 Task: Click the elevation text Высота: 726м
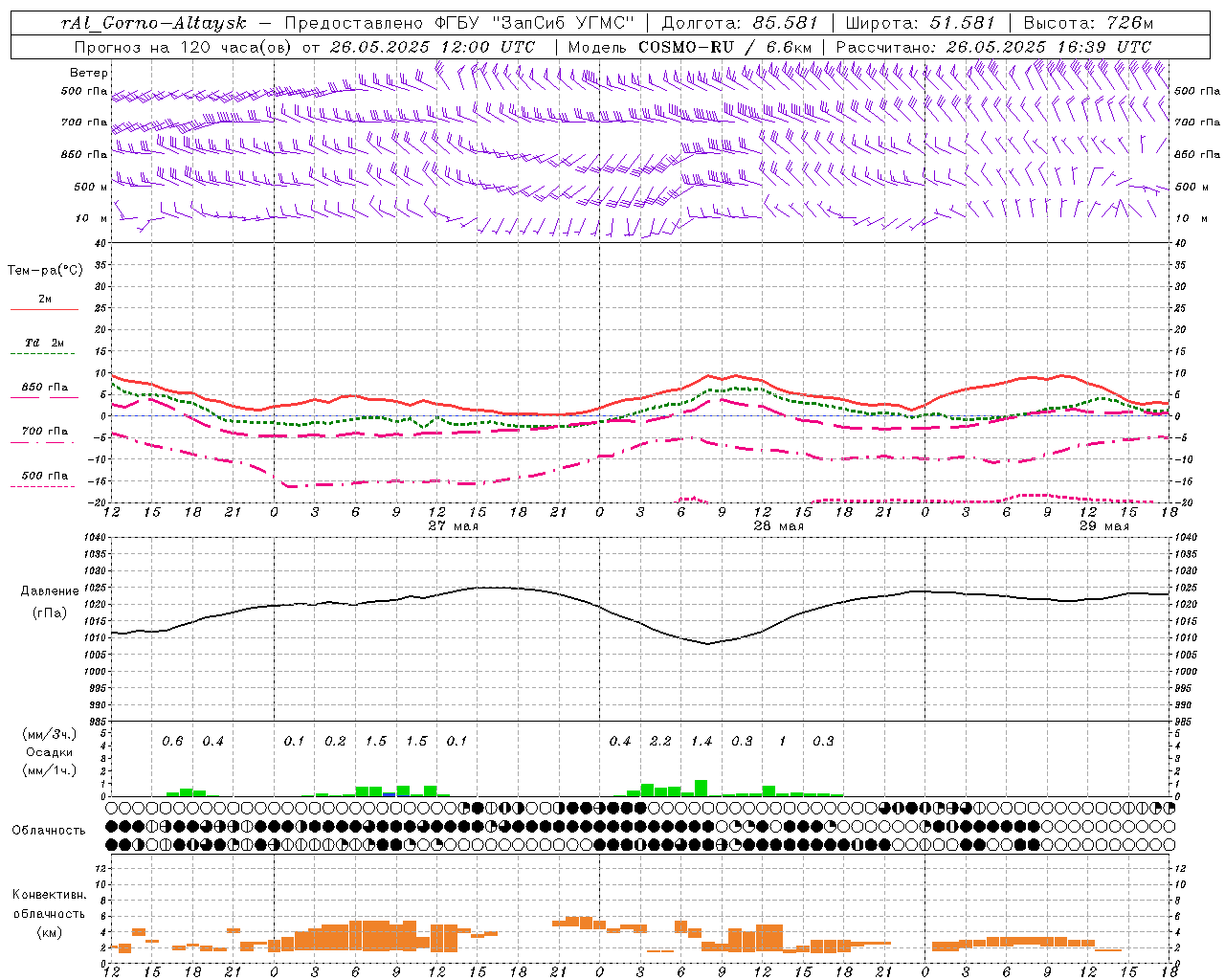(x=1089, y=23)
